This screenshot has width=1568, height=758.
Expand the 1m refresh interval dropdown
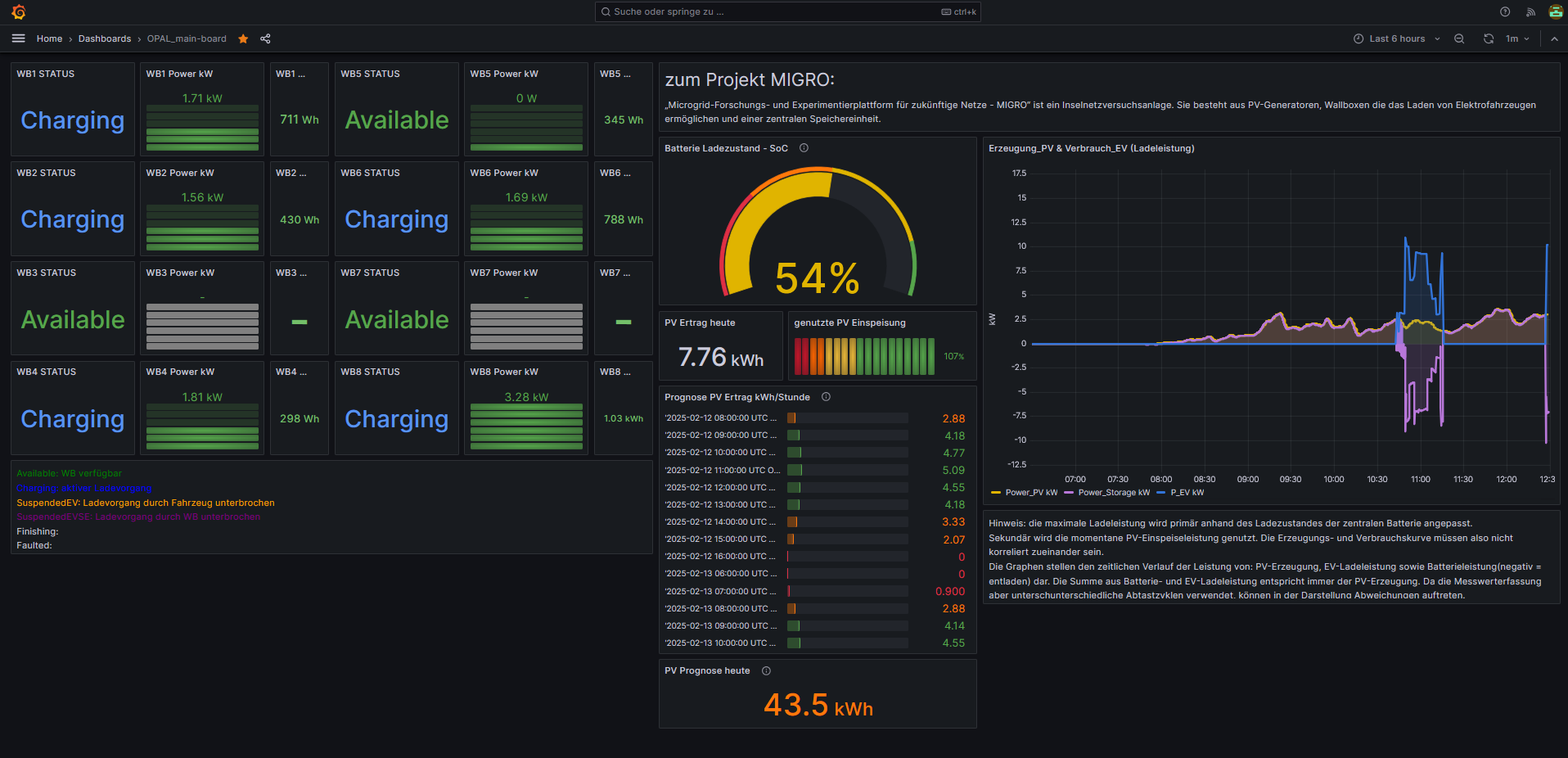(1518, 38)
